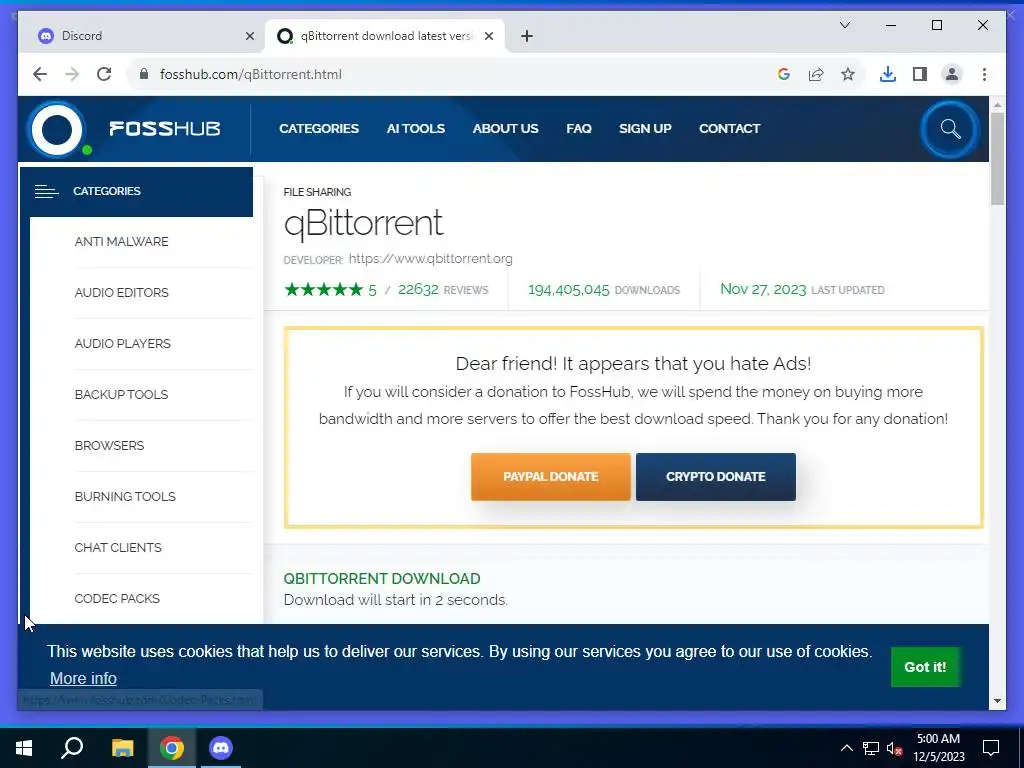Open the notification center icon

[991, 748]
